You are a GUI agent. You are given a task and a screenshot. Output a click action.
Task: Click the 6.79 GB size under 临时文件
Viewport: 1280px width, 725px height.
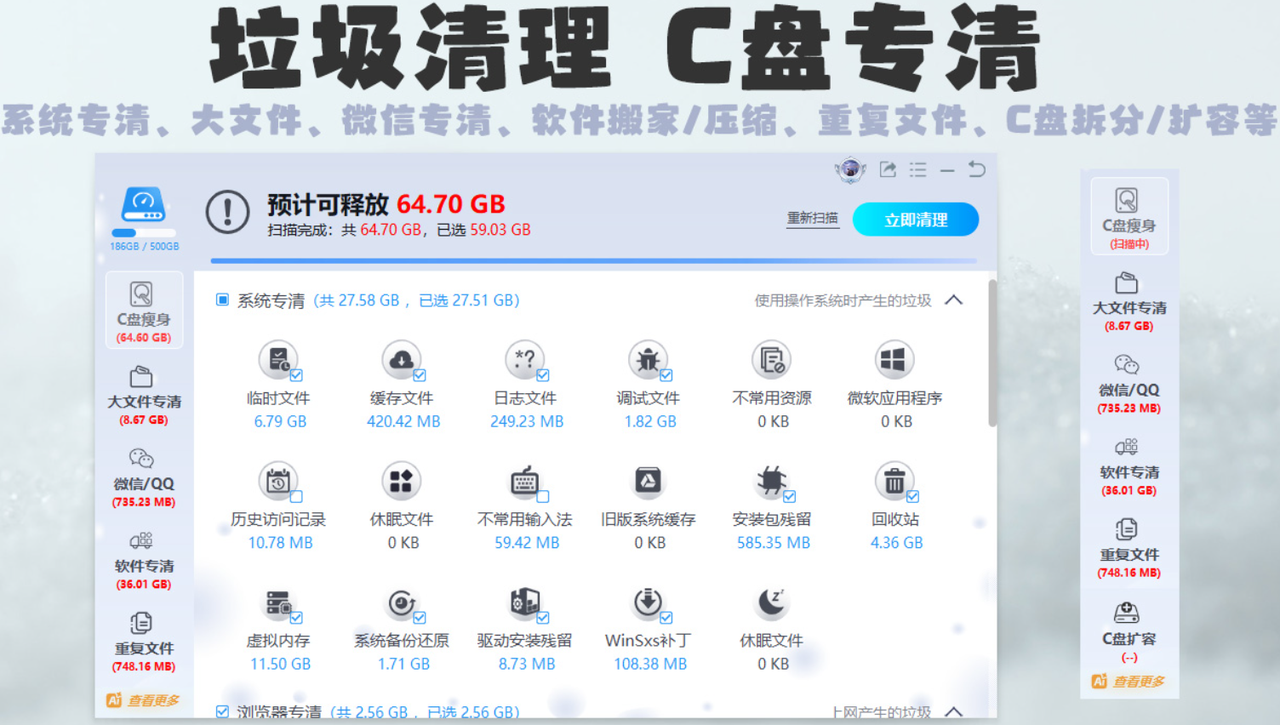pyautogui.click(x=280, y=421)
